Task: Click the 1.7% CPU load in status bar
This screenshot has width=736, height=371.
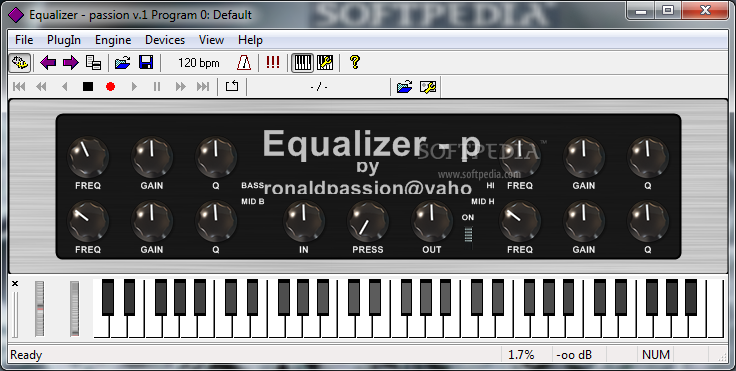Action: (x=521, y=355)
